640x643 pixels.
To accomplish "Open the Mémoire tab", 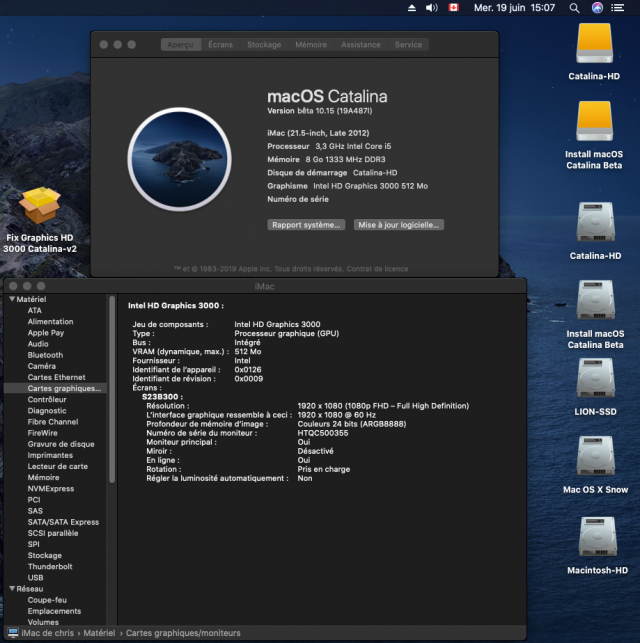I will [x=311, y=45].
